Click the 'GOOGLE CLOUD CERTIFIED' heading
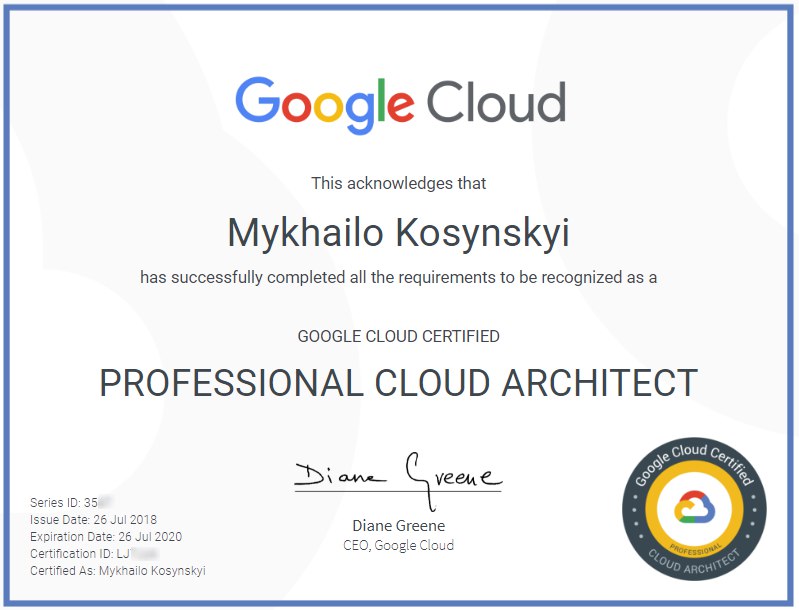799x610 pixels. pos(398,336)
